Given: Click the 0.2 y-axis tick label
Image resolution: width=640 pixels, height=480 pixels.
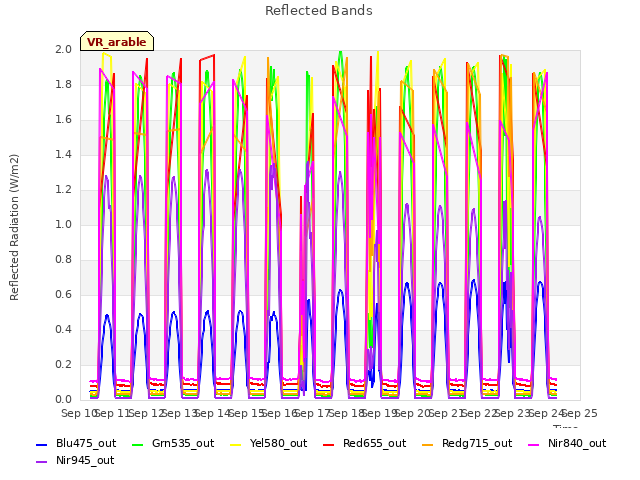Looking at the screenshot, I should 63,364.
